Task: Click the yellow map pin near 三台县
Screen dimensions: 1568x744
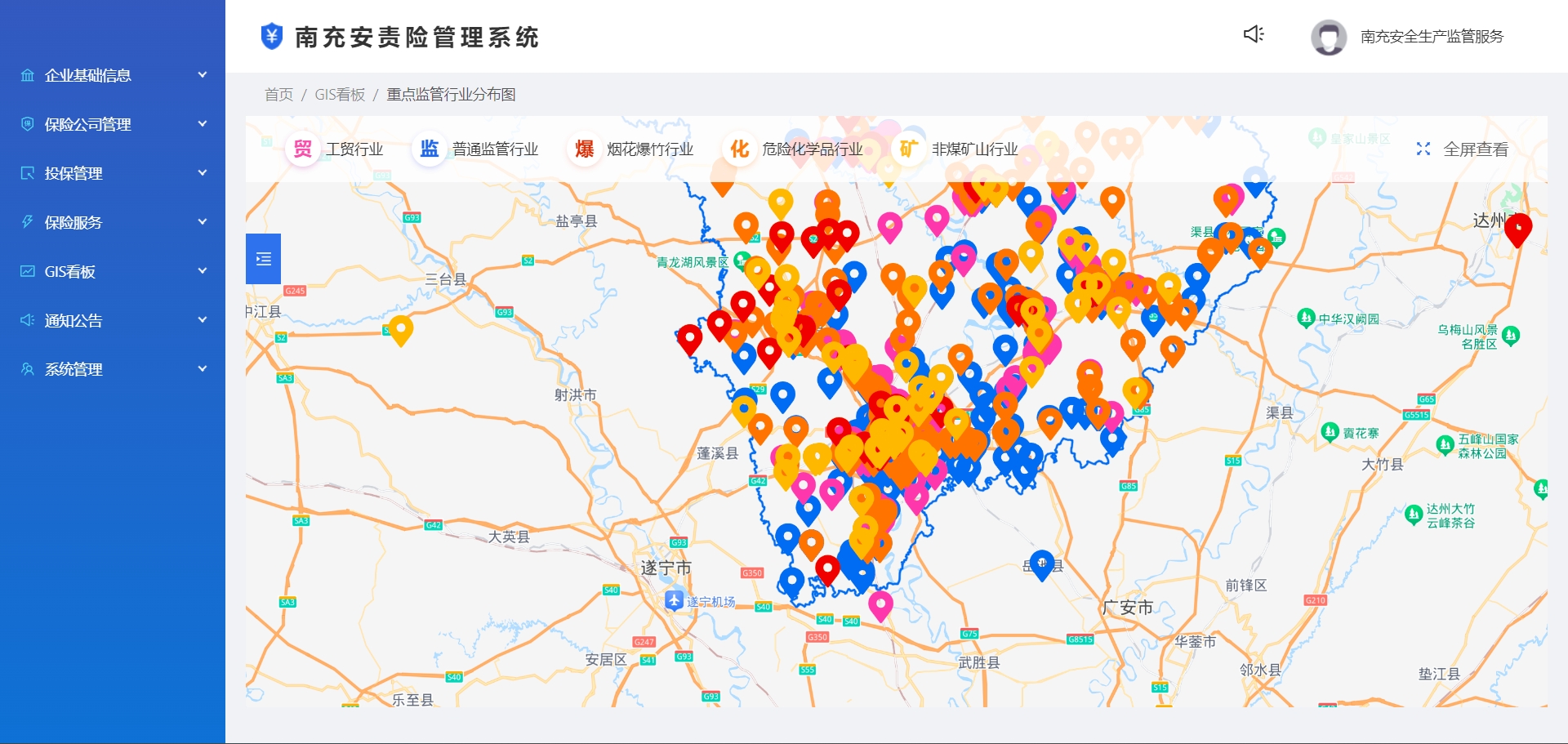Action: point(400,328)
